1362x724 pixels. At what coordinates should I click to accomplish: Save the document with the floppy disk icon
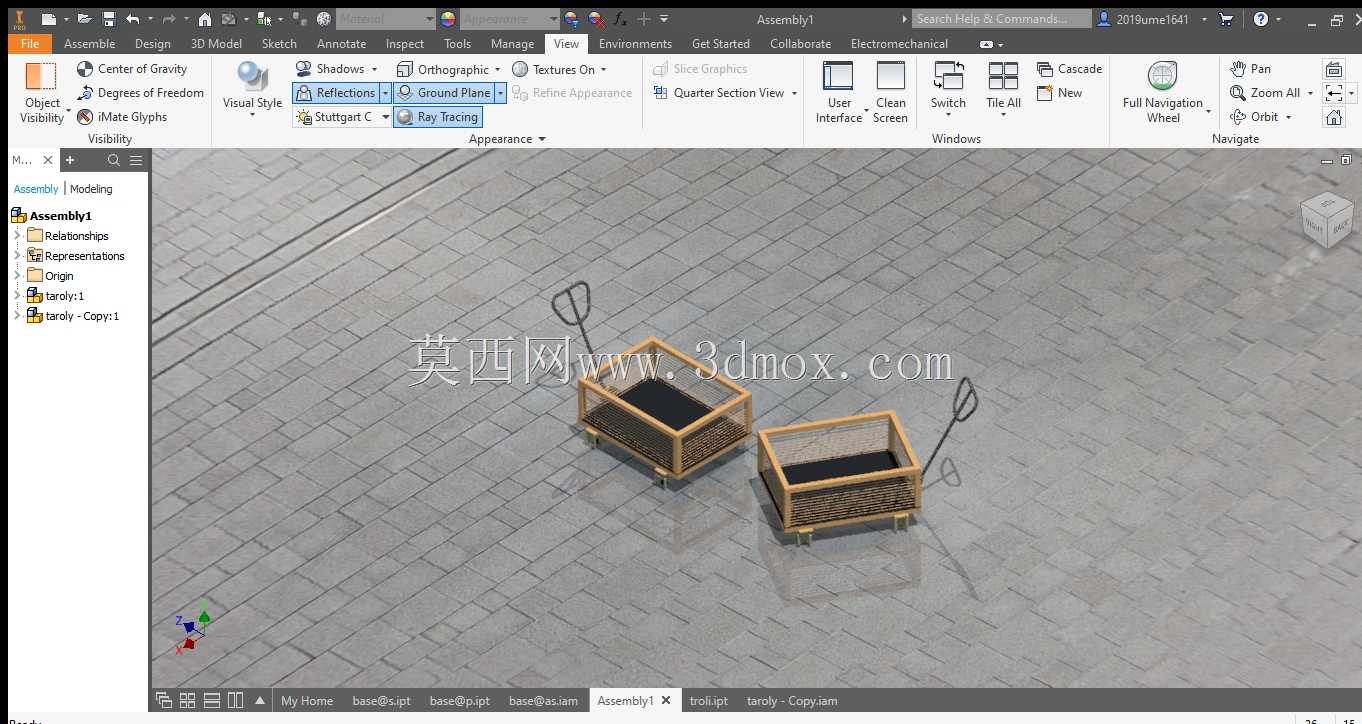(109, 19)
